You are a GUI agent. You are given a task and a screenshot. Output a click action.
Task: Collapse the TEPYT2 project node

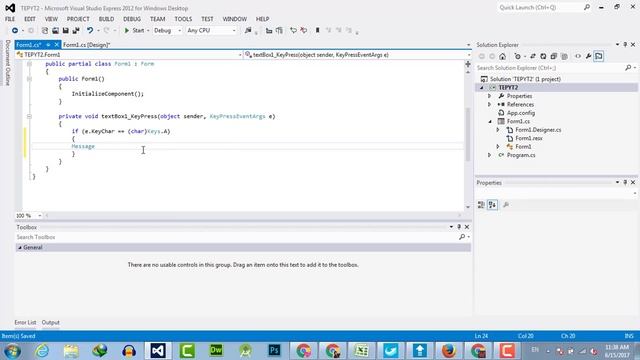click(x=482, y=88)
